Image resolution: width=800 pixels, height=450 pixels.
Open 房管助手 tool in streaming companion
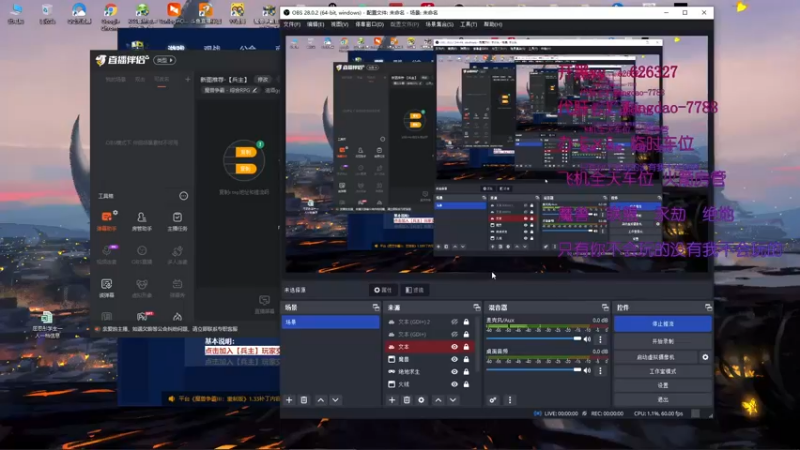pos(142,220)
